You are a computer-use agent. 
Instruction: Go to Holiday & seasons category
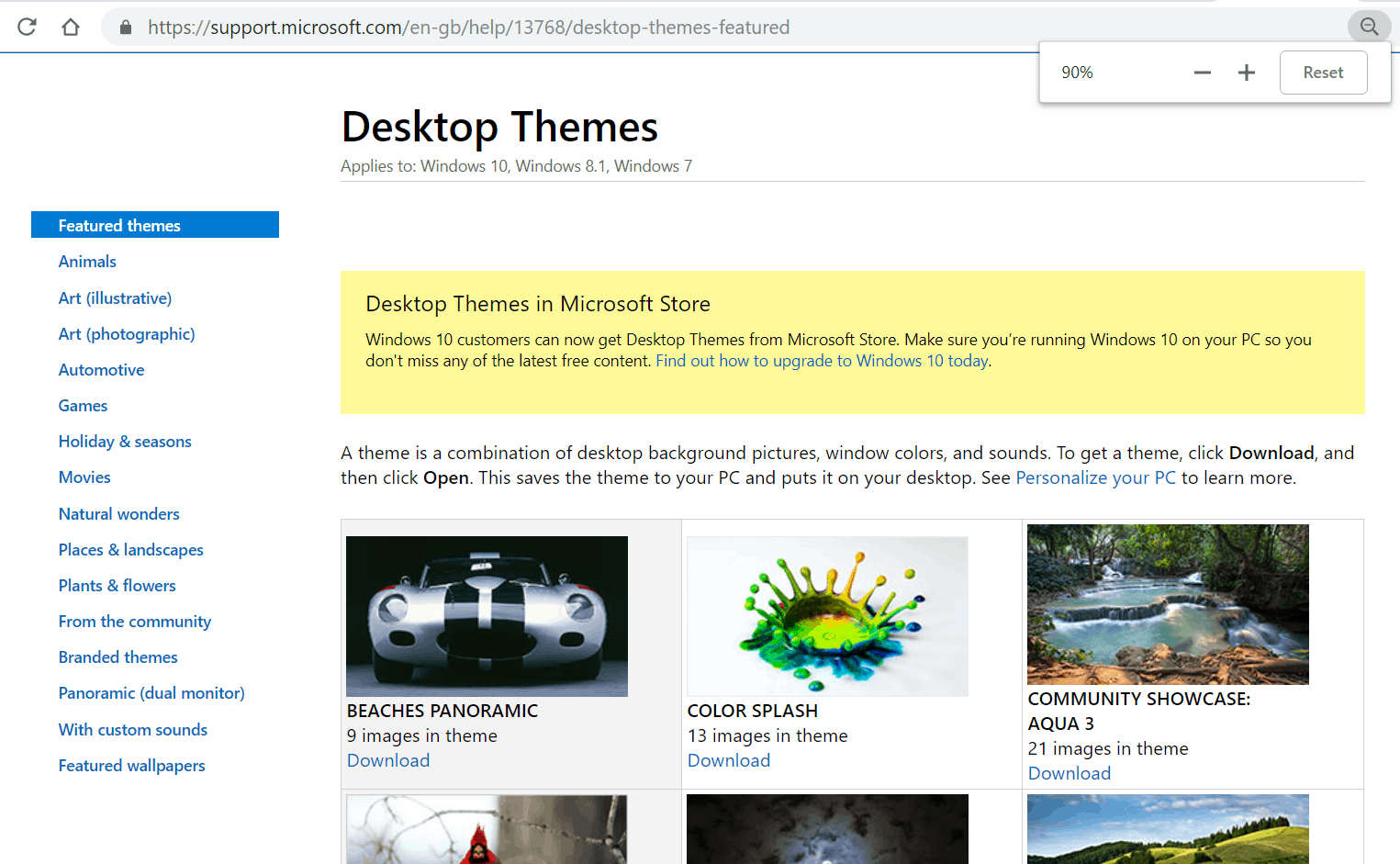point(125,442)
